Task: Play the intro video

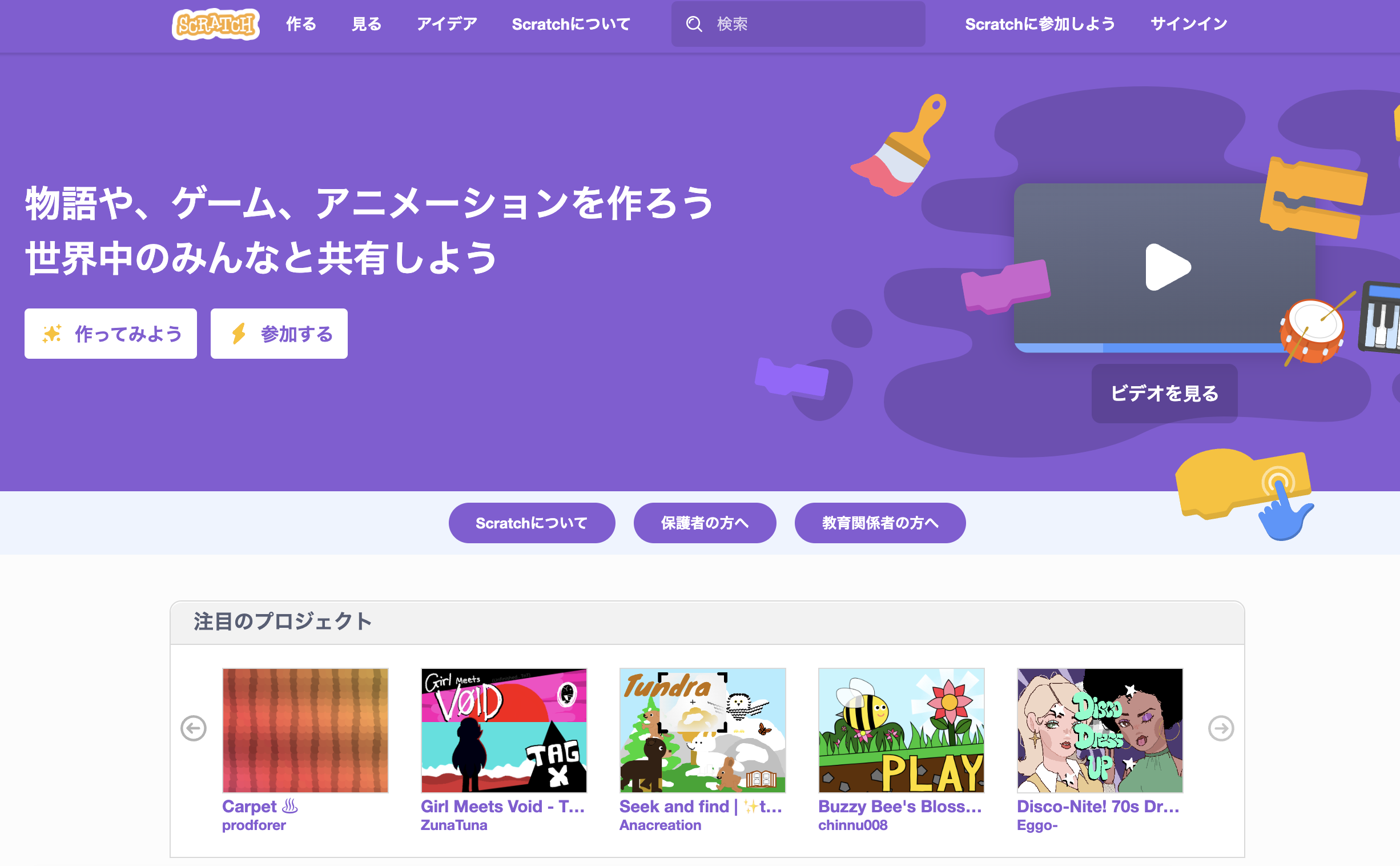Action: [1166, 267]
